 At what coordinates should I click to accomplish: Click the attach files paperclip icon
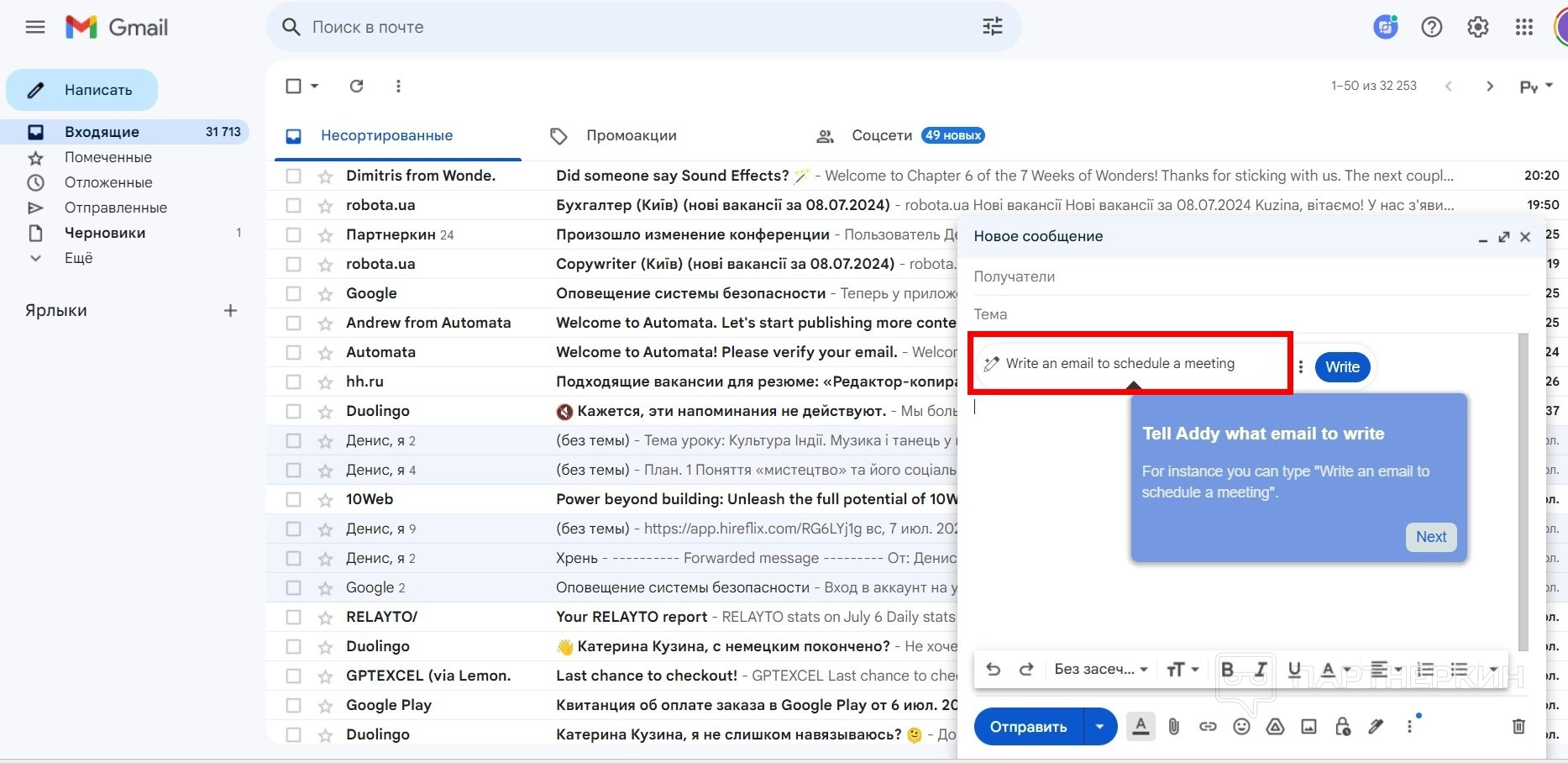(x=1174, y=727)
